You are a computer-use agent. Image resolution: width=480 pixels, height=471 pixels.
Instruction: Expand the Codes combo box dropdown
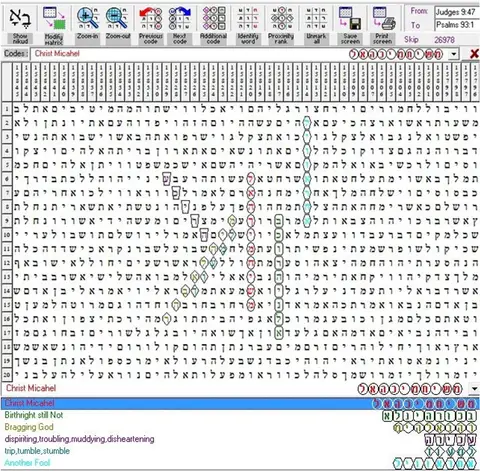454,54
